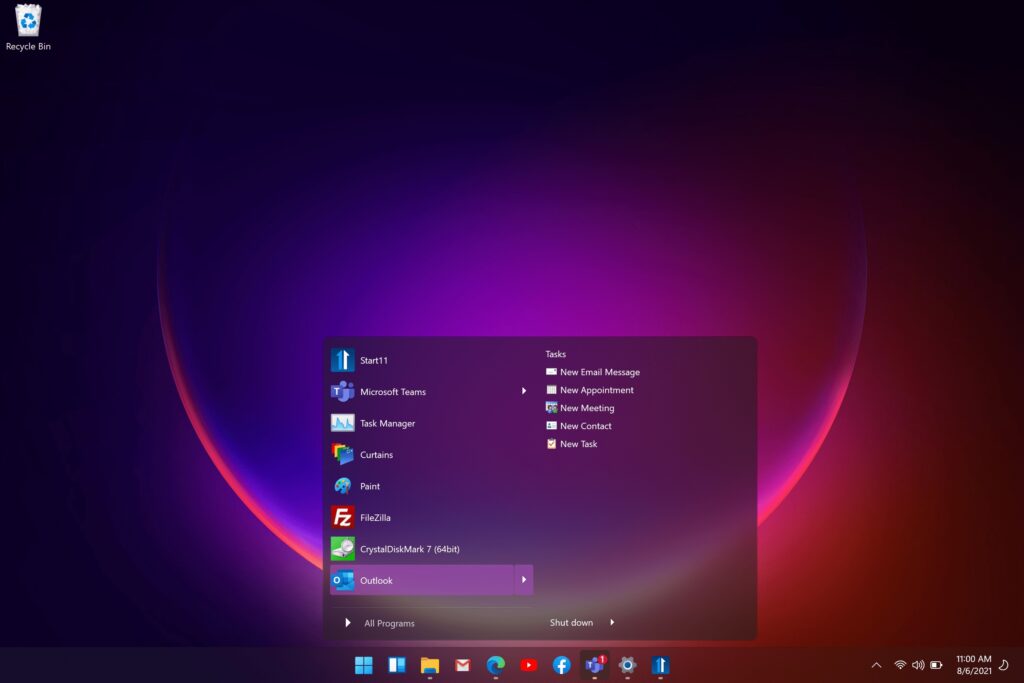Click the Shut down button
The height and width of the screenshot is (683, 1024).
click(571, 622)
